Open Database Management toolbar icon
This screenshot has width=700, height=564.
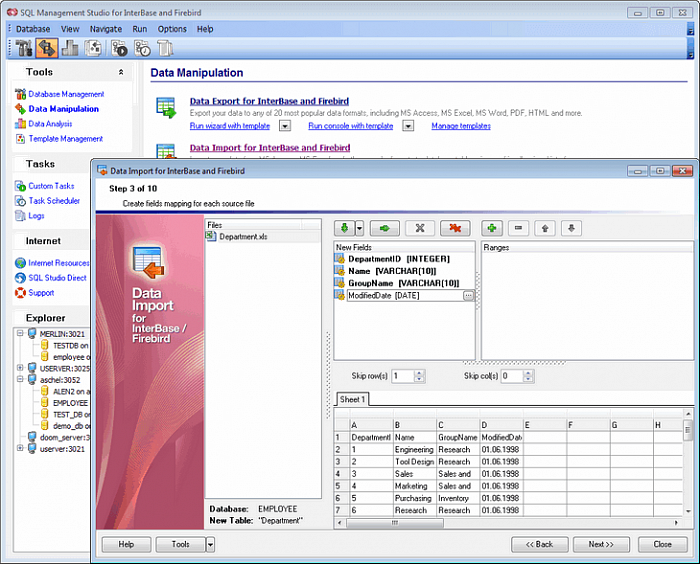24,48
